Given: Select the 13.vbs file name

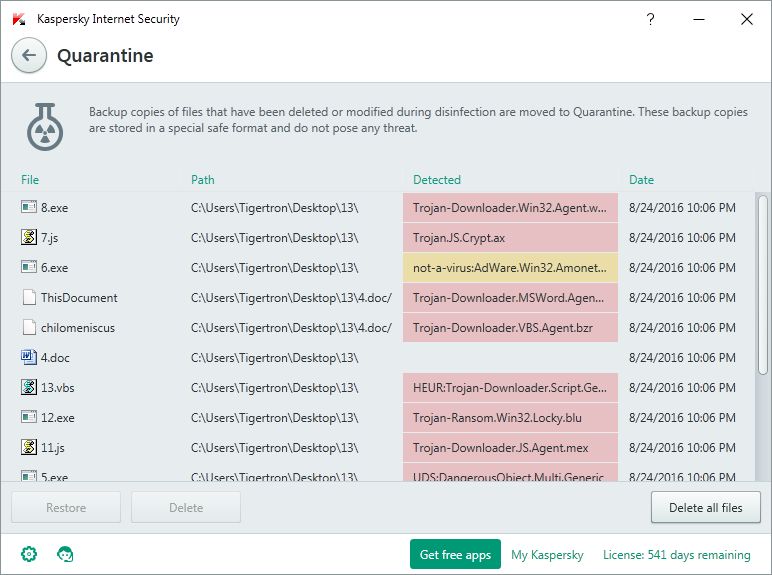Looking at the screenshot, I should (x=58, y=388).
